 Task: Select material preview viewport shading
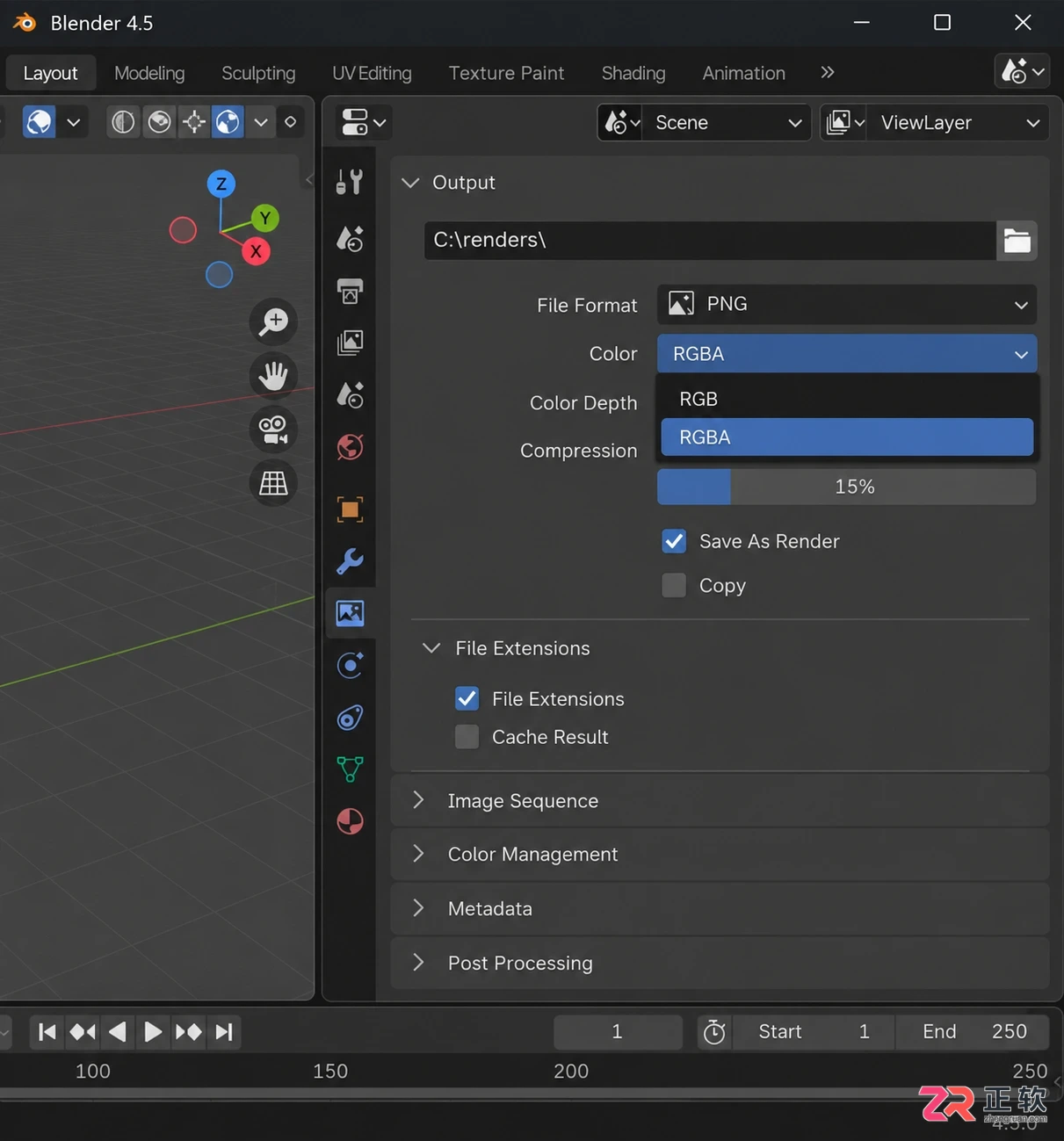click(193, 122)
